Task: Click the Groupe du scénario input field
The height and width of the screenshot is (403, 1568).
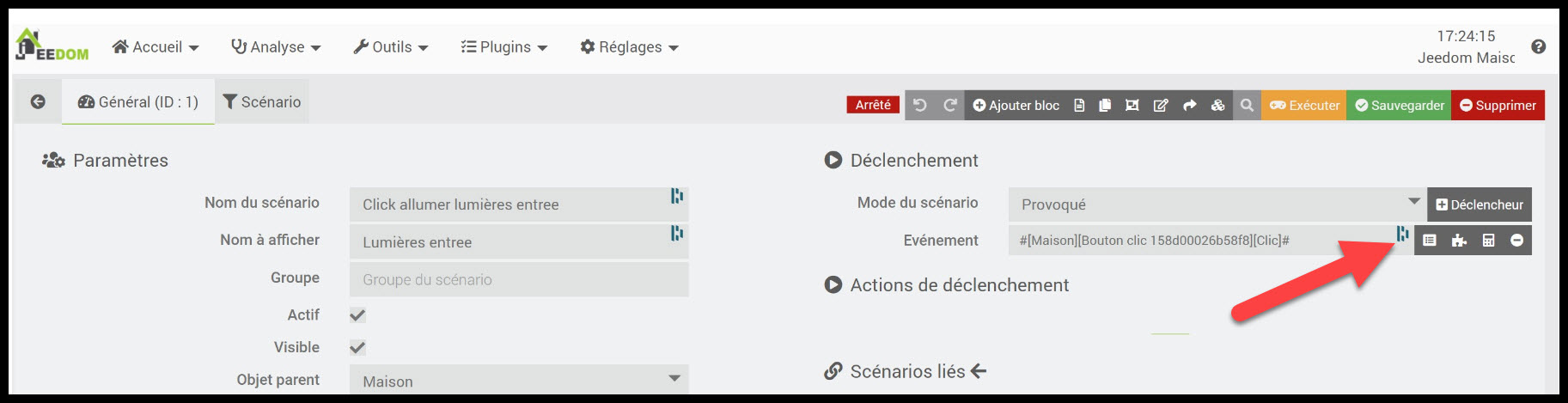Action: [519, 280]
